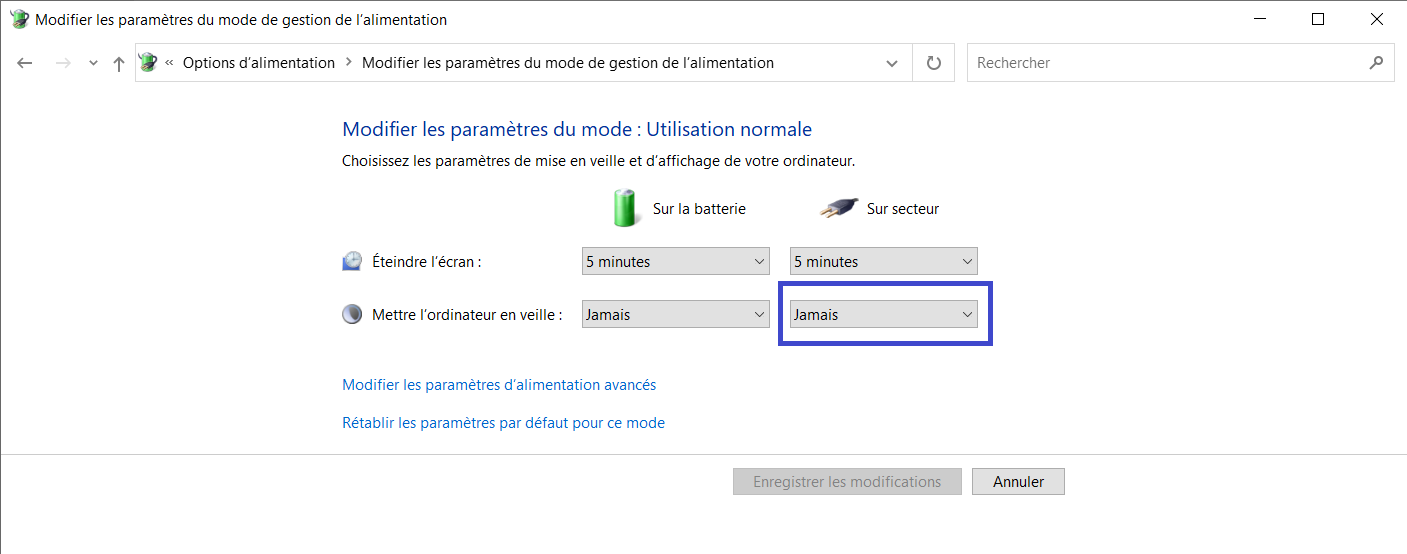The image size is (1407, 554).
Task: Click the green battery icon
Action: 625,208
